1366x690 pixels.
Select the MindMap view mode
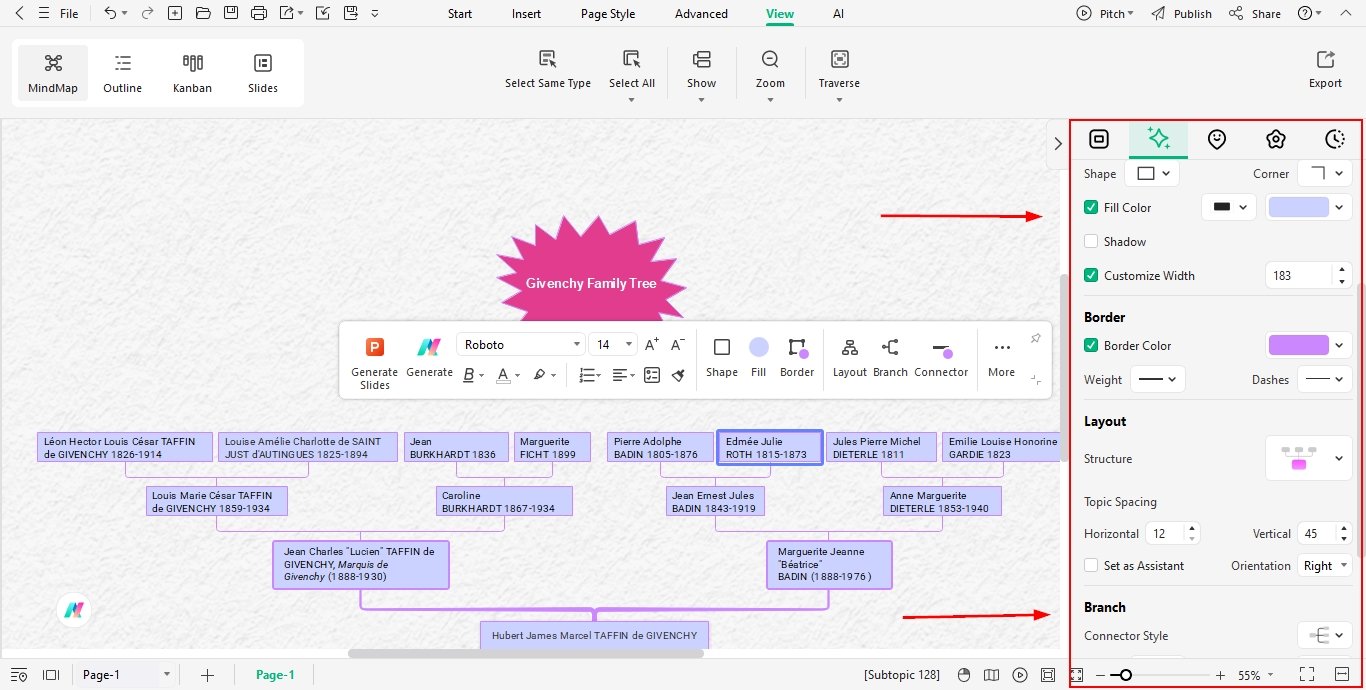click(52, 70)
